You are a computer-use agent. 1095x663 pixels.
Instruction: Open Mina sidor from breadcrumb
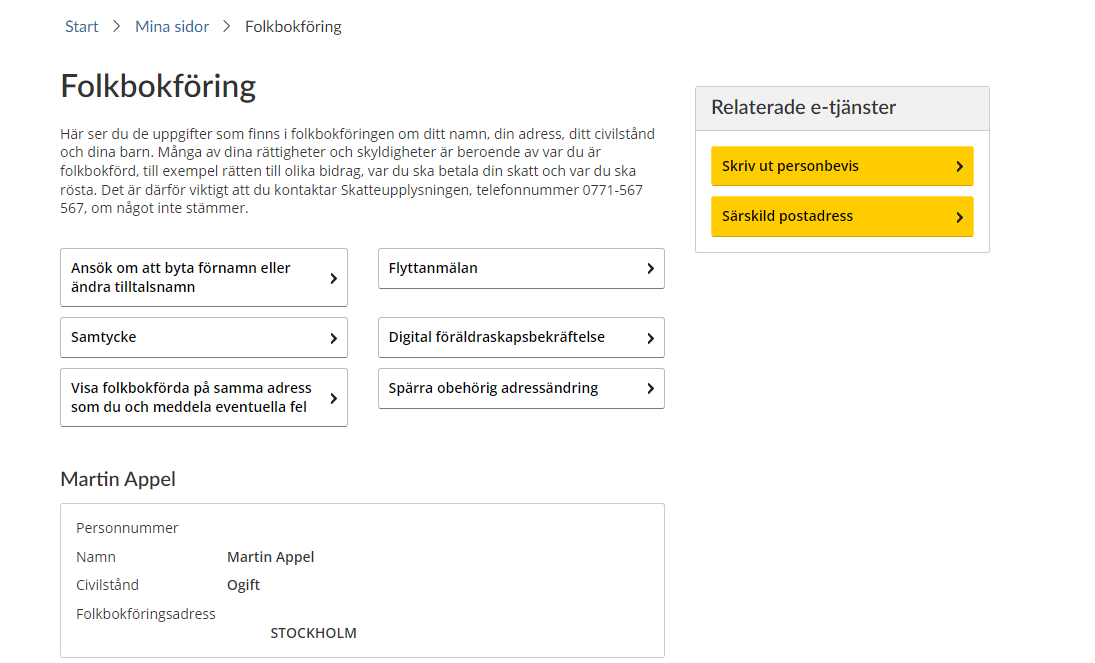point(172,26)
